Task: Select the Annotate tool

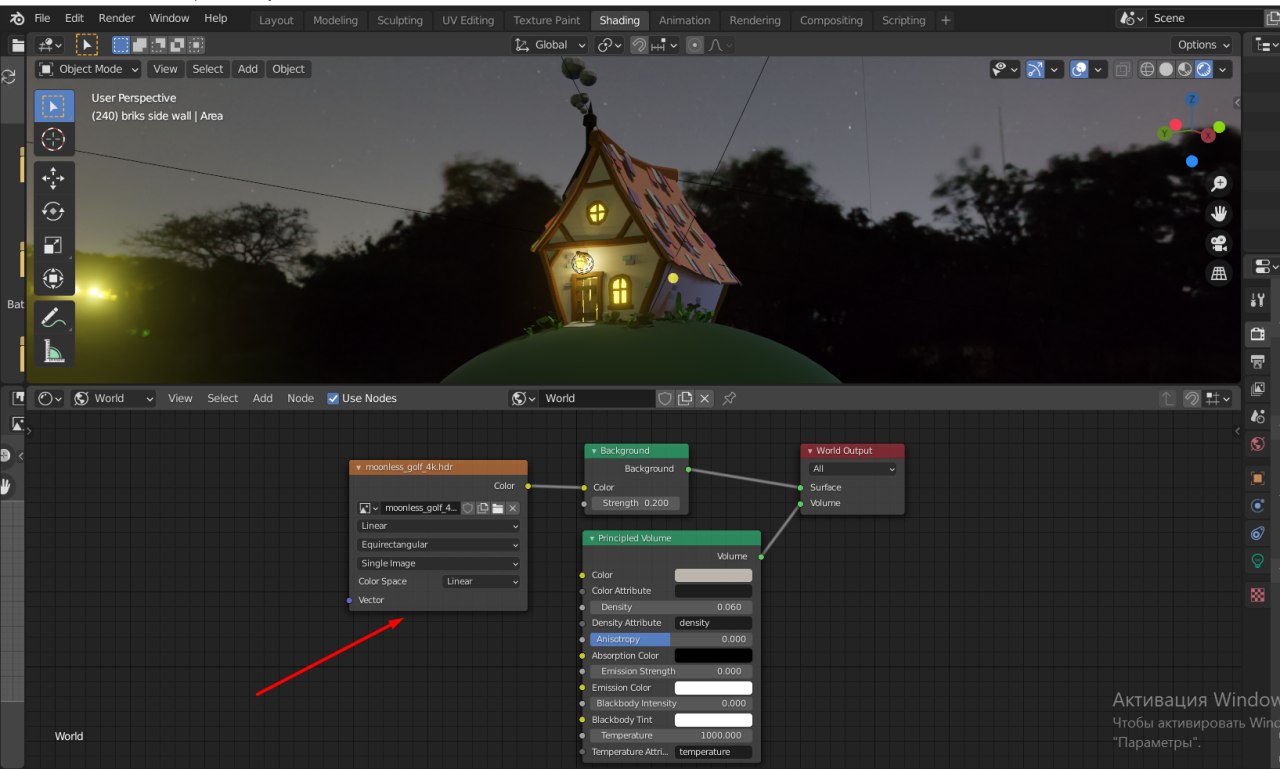Action: pos(54,317)
